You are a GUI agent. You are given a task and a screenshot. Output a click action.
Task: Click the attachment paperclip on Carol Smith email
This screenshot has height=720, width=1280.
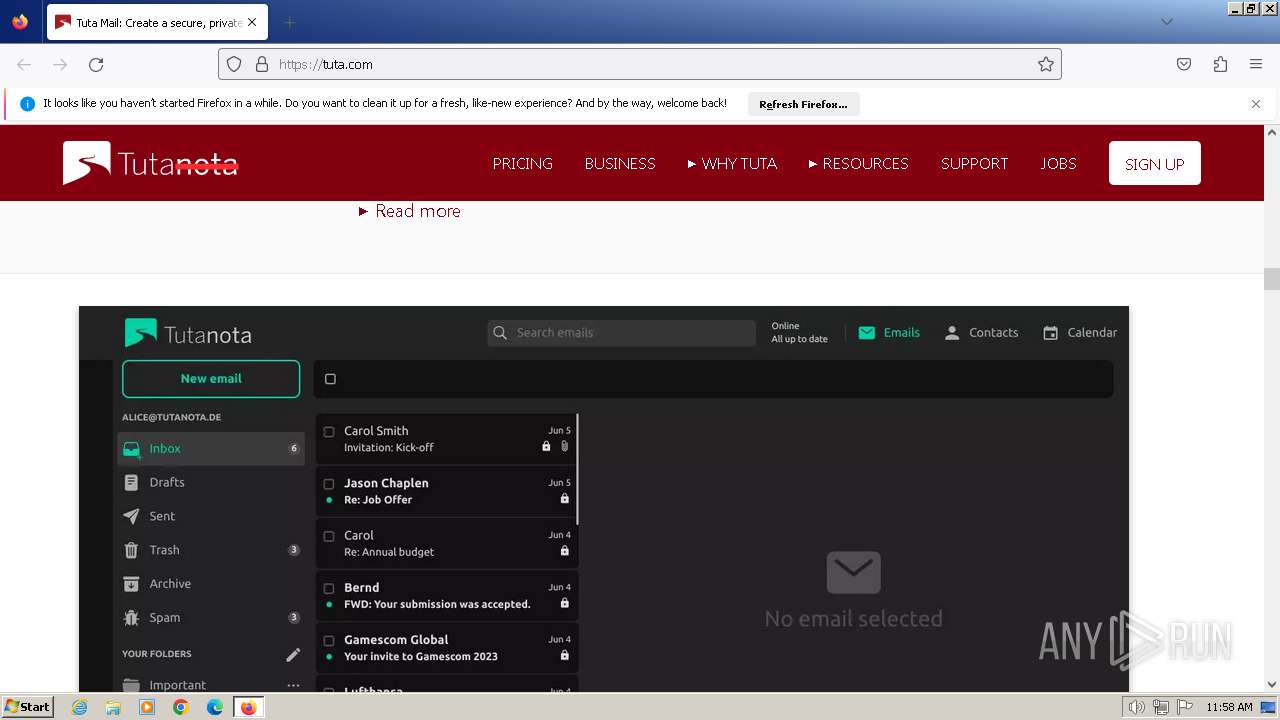pyautogui.click(x=564, y=446)
